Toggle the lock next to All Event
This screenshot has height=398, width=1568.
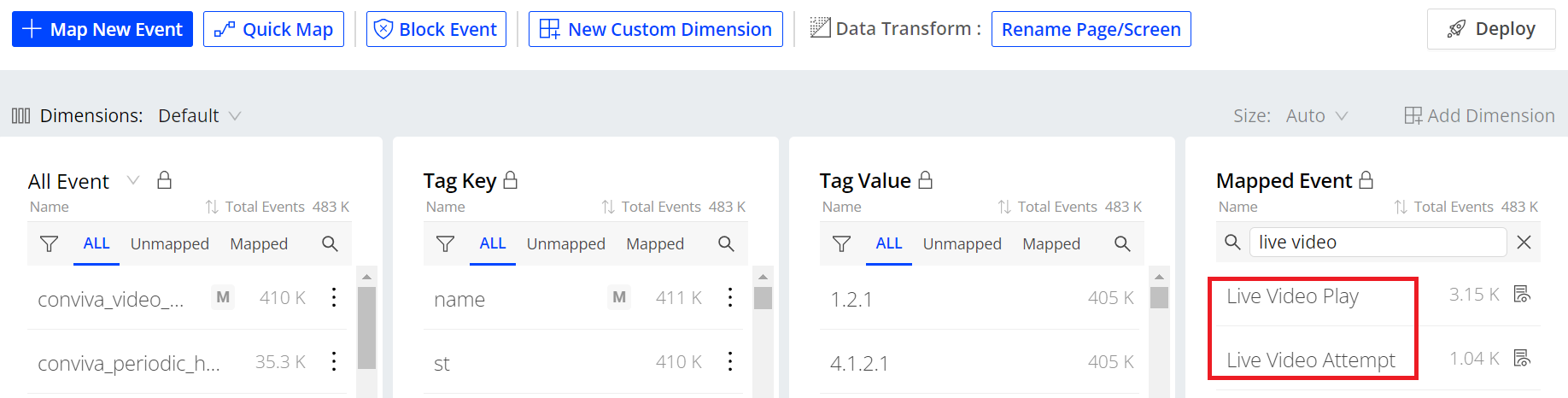point(165,180)
